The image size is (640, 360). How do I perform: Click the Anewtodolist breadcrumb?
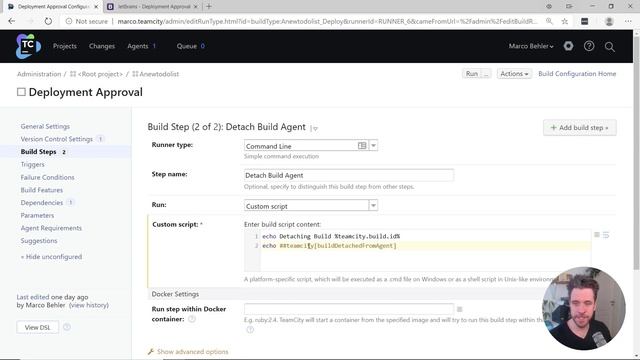[159, 74]
